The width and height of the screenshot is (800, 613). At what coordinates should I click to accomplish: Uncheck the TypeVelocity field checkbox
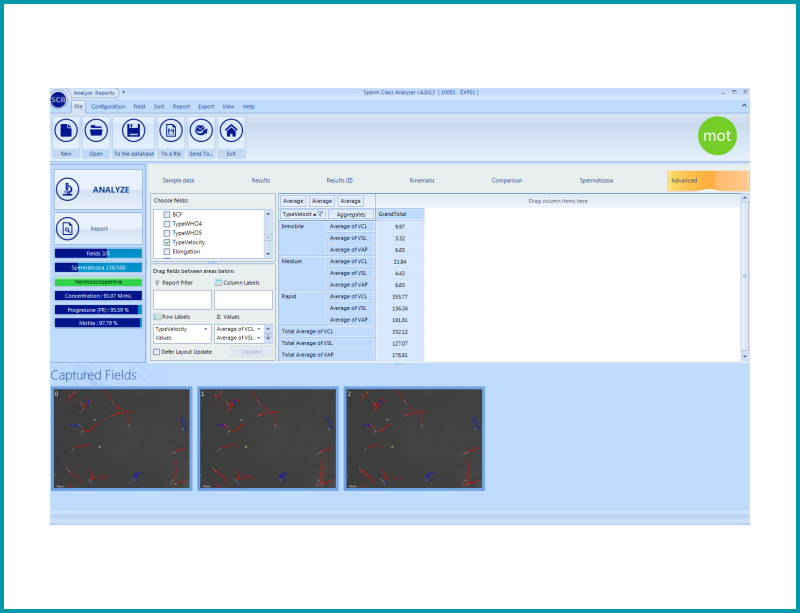tap(166, 242)
